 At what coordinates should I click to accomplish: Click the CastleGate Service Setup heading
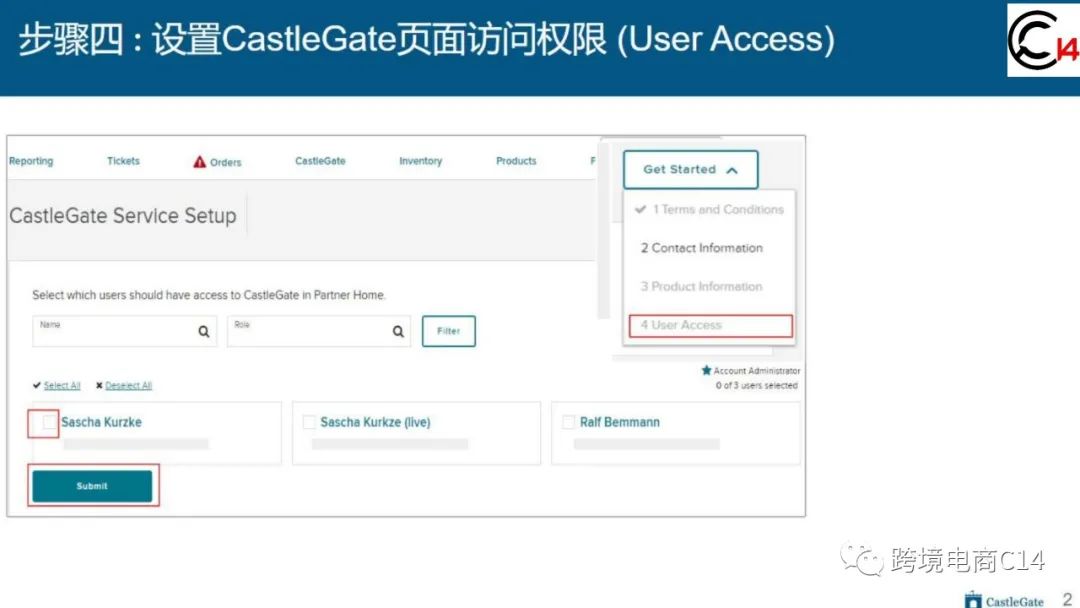click(x=123, y=216)
